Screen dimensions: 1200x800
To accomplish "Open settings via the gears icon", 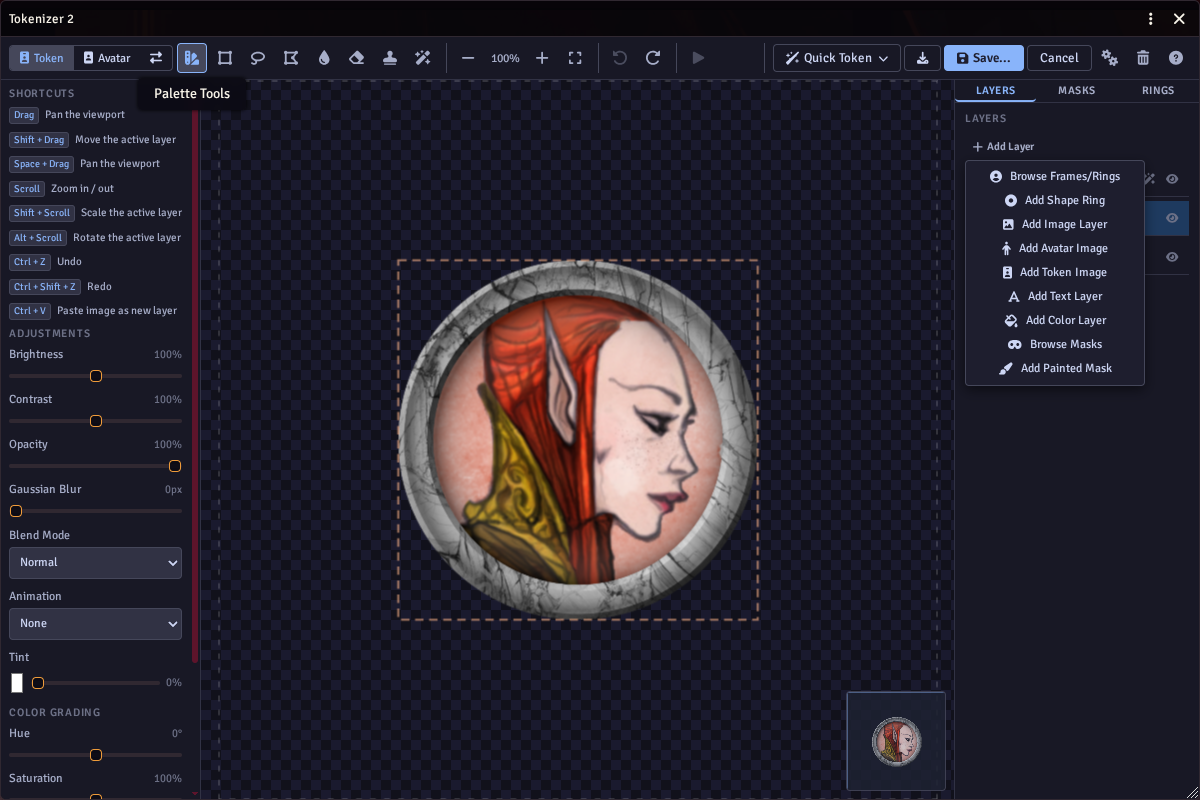I will [x=1110, y=58].
